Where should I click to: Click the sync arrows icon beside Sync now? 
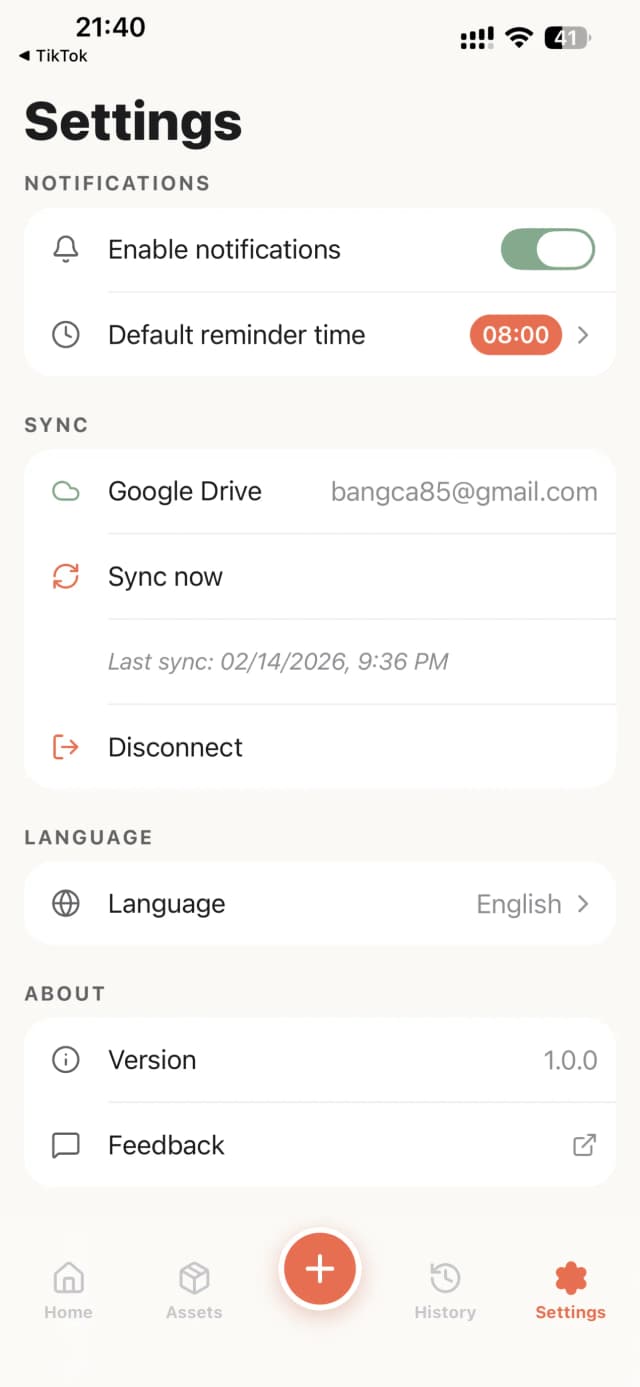[x=65, y=576]
